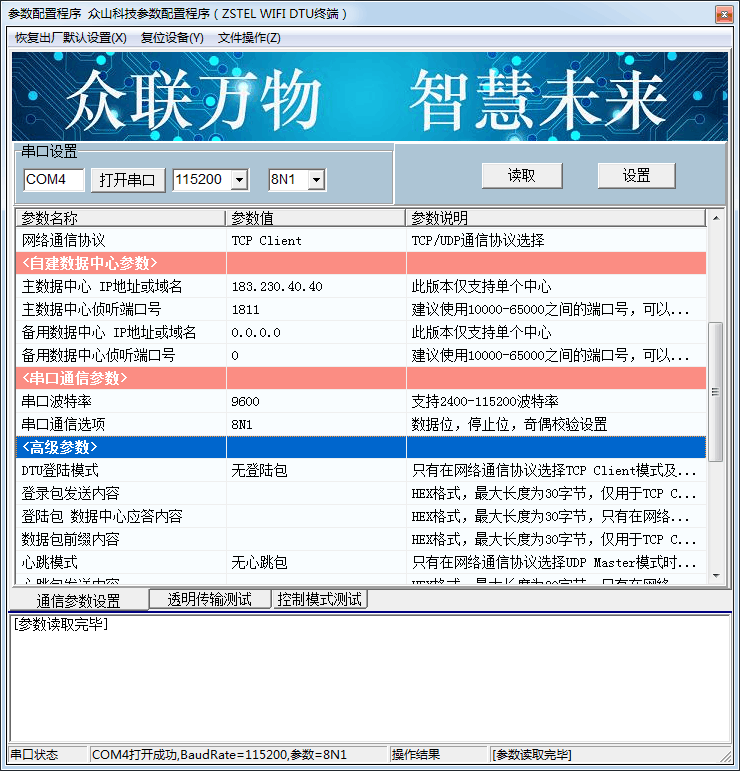This screenshot has width=740, height=771.
Task: Click the 参数名称 column header
Action: (120, 218)
